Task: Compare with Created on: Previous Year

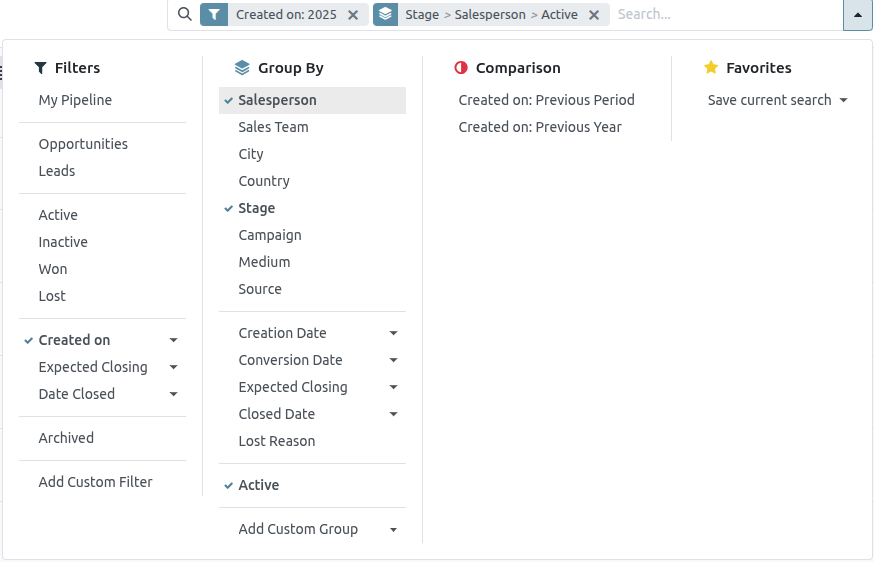Action: [x=539, y=127]
